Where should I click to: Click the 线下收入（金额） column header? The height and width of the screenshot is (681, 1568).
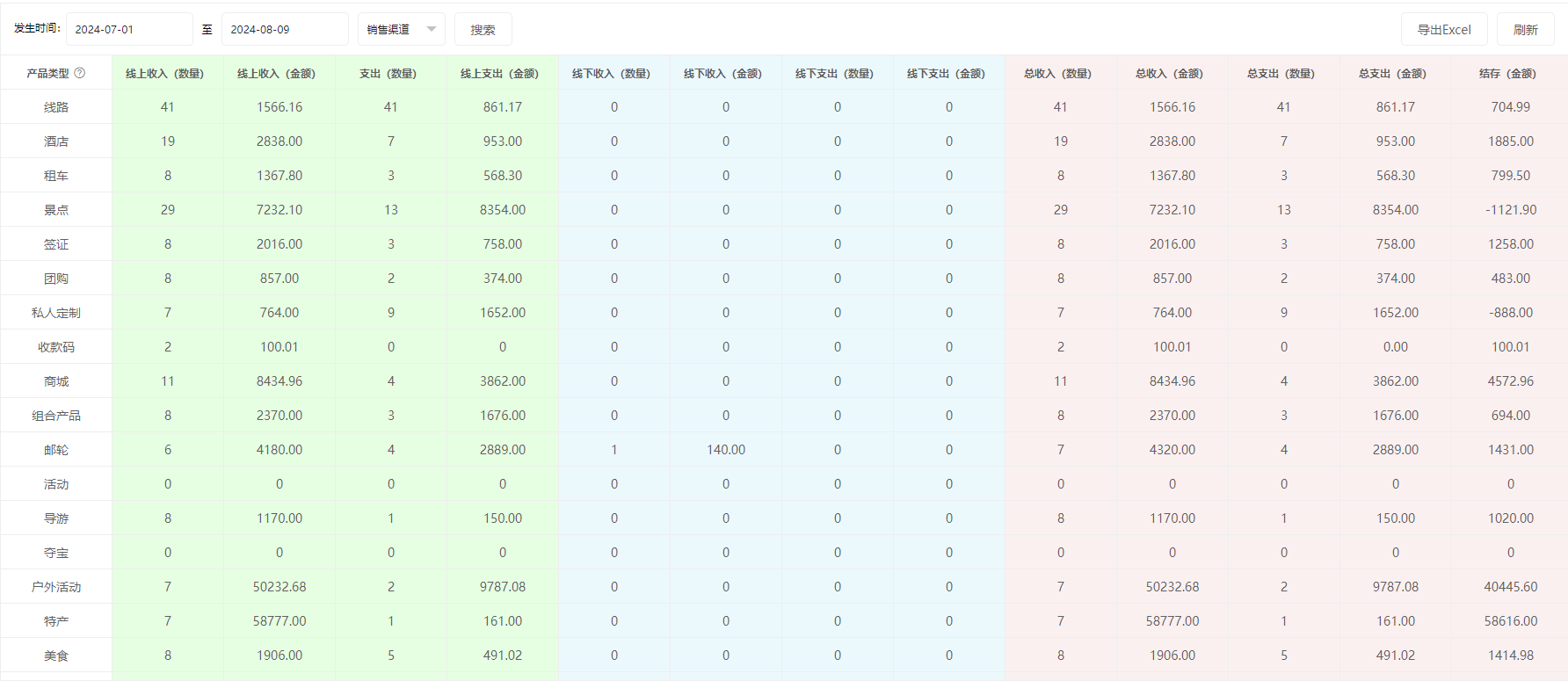coord(725,74)
